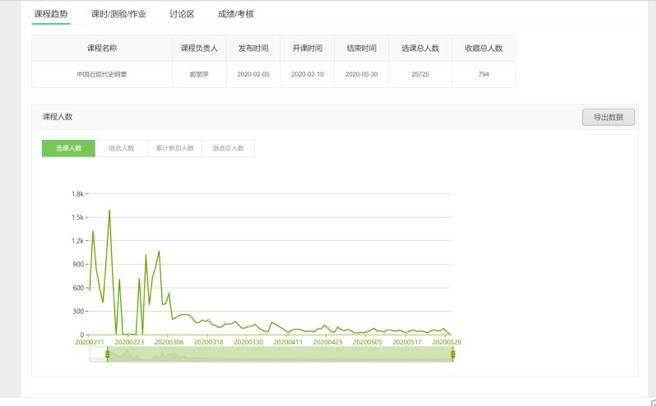Show the 退选人数 chart series
Image resolution: width=656 pixels, height=406 pixels.
pyautogui.click(x=121, y=148)
